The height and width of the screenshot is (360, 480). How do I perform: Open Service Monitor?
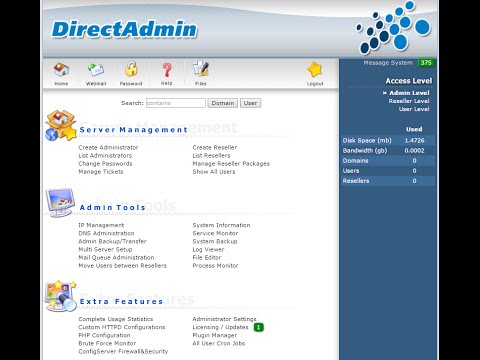tap(215, 233)
